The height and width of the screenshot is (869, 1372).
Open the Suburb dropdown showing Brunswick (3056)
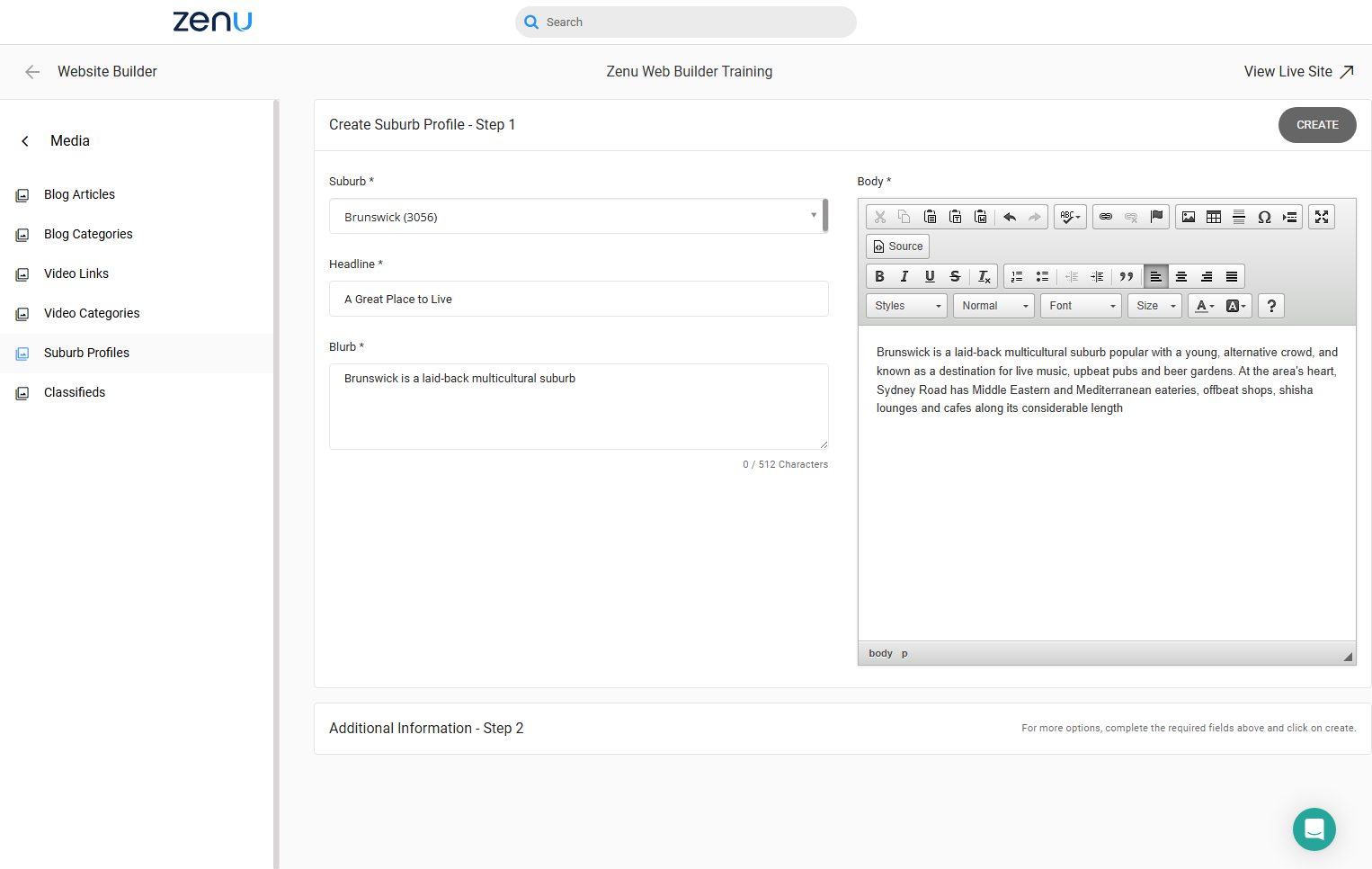[578, 217]
